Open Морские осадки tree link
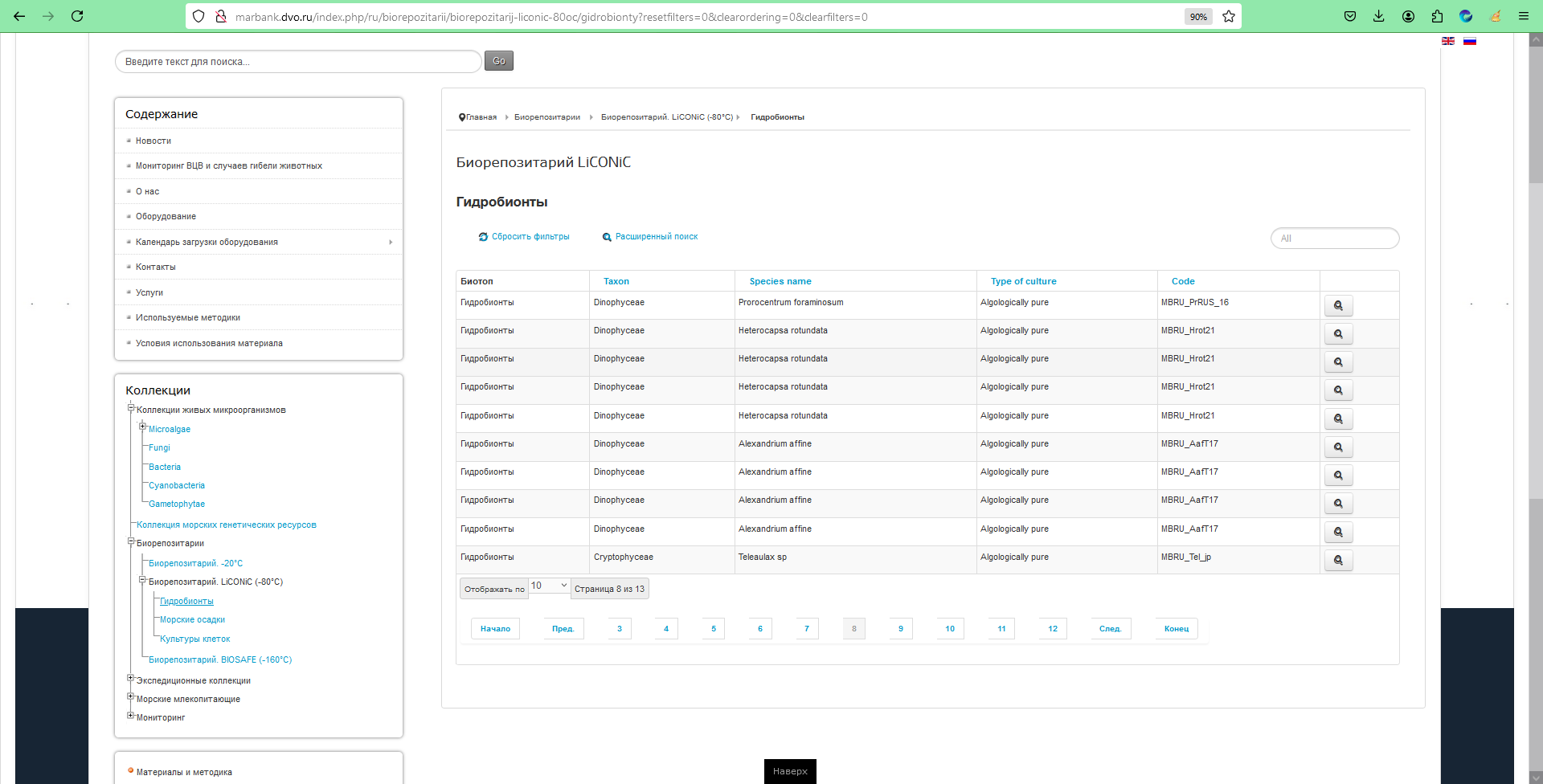The width and height of the screenshot is (1543, 784). pyautogui.click(x=192, y=620)
